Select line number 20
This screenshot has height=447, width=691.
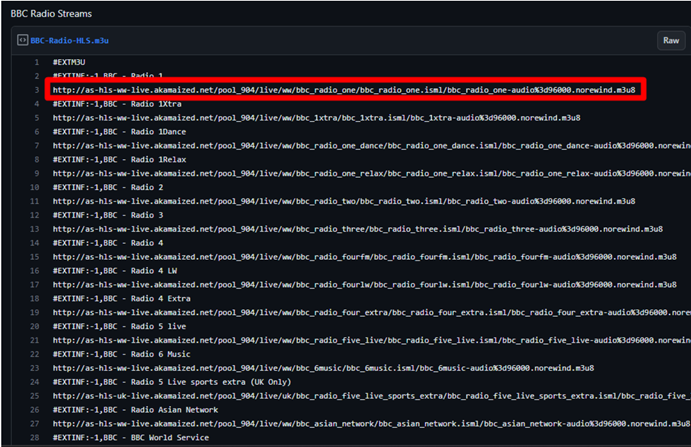(x=34, y=326)
